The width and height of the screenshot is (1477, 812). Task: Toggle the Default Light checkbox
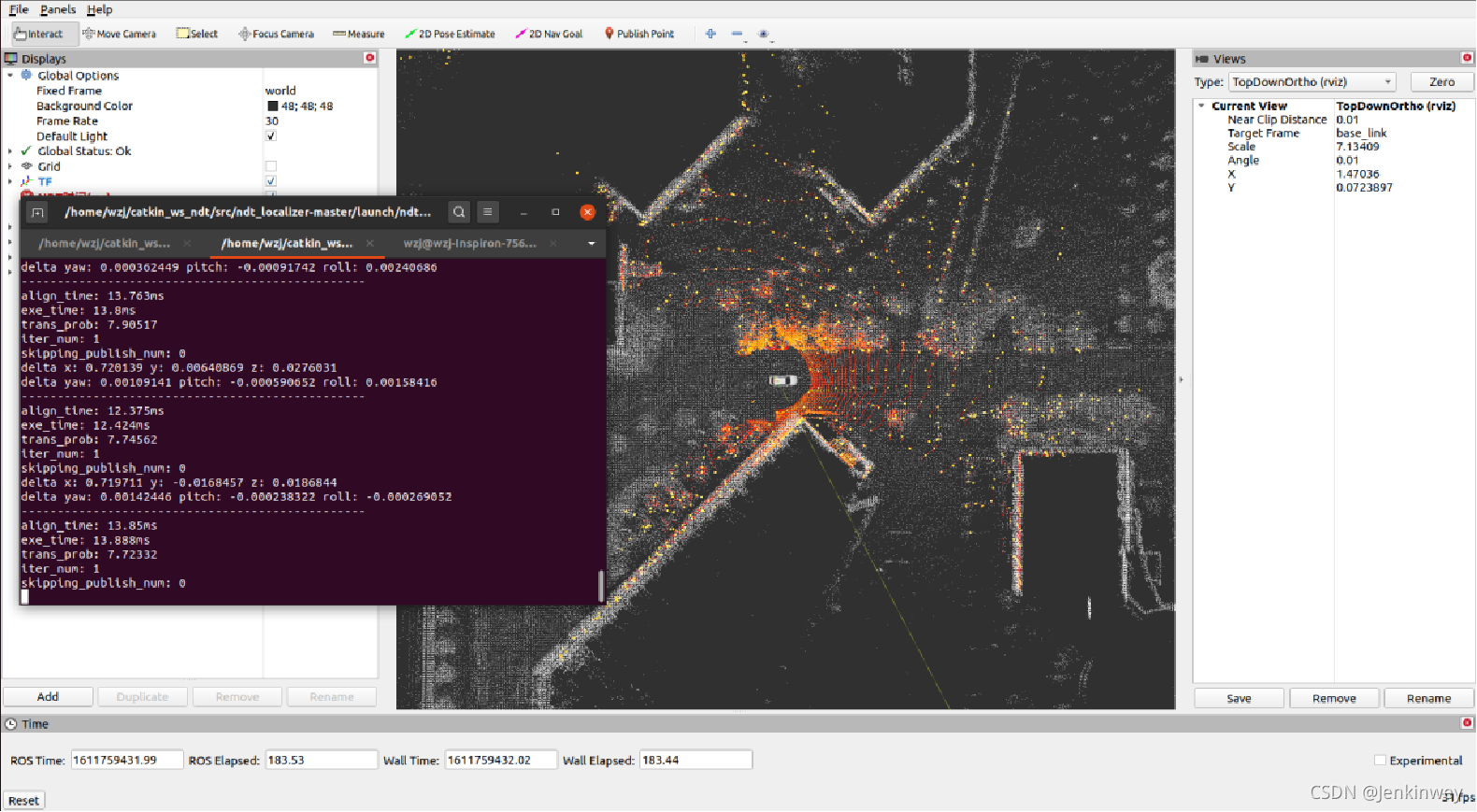271,135
